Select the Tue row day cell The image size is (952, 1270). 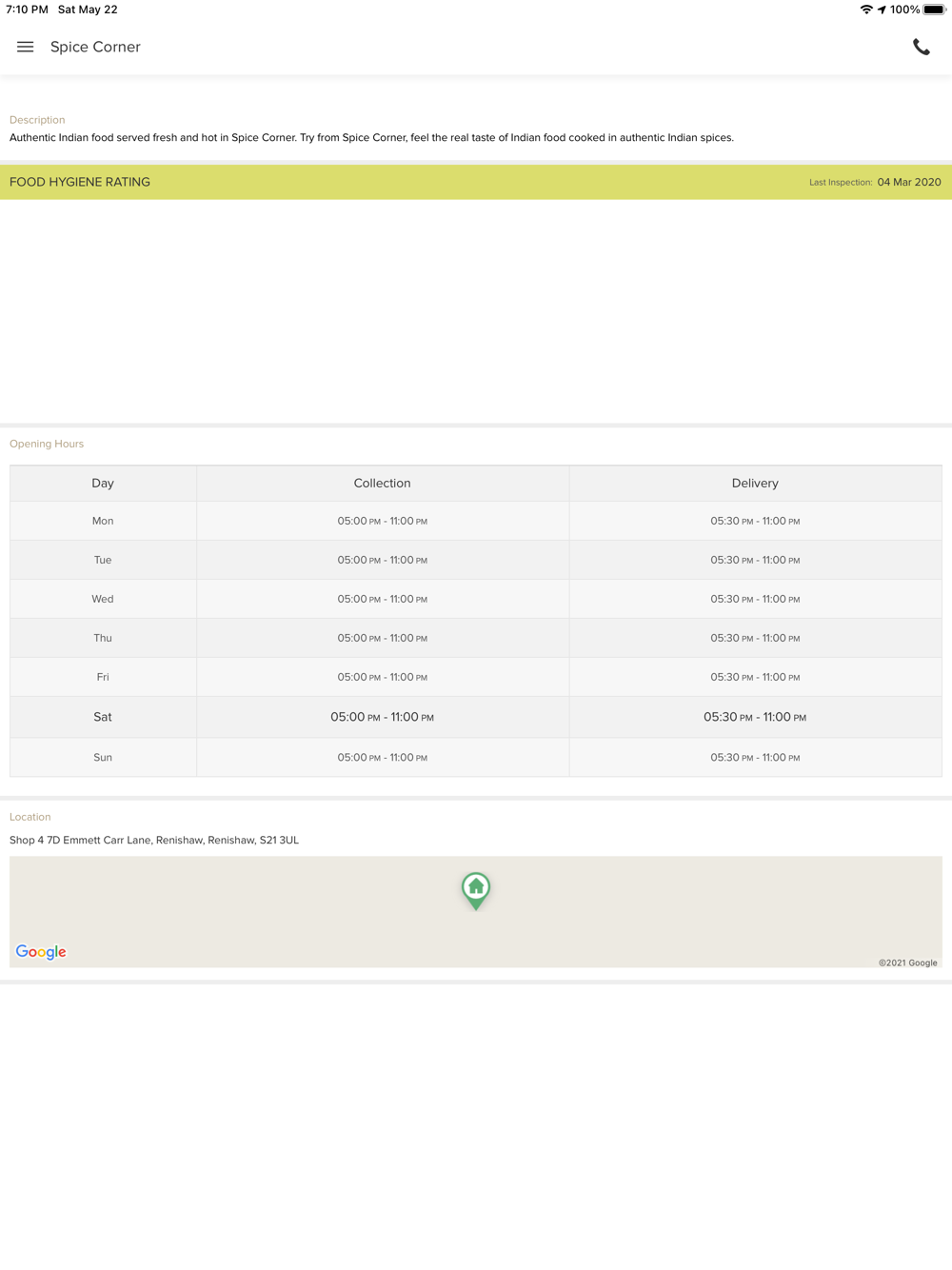point(103,560)
